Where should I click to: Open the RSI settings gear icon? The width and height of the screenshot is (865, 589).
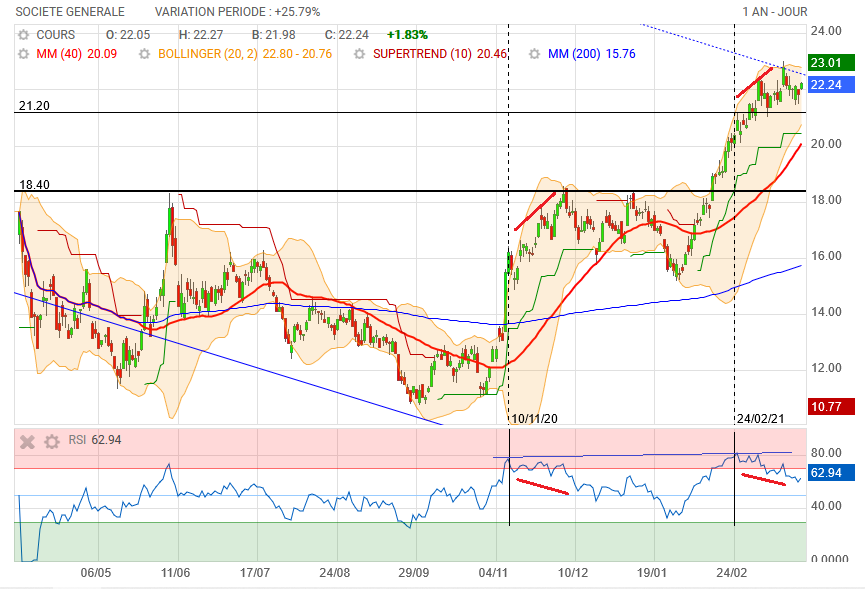(x=52, y=441)
